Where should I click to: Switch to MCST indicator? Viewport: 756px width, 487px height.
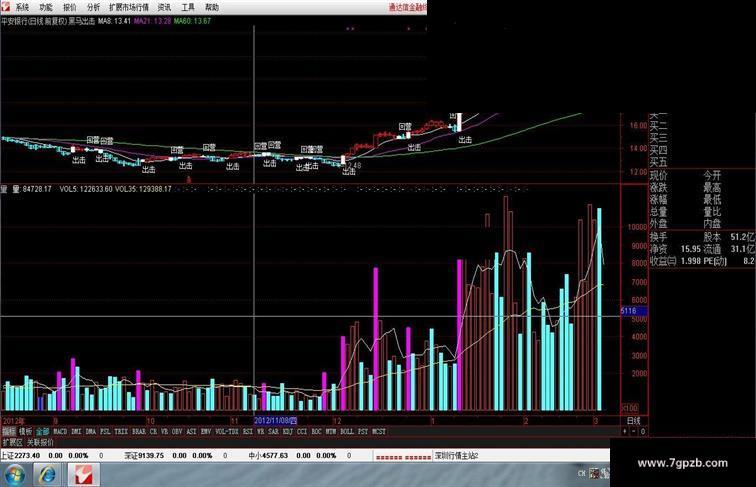tap(379, 432)
